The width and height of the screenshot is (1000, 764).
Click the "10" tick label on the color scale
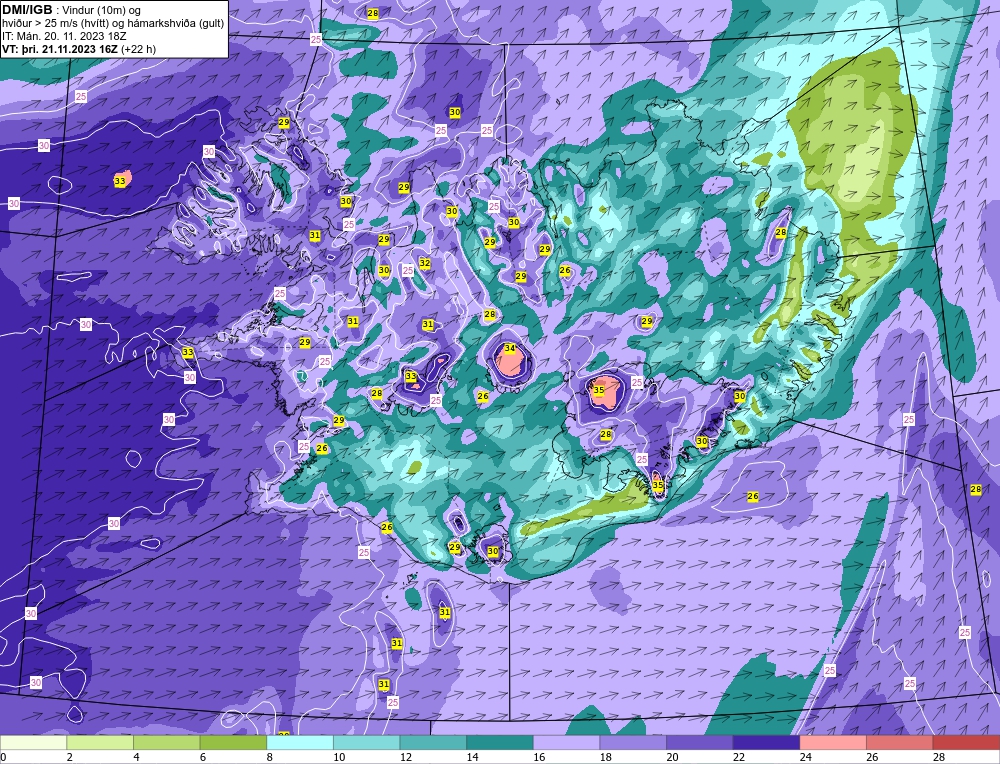pyautogui.click(x=339, y=757)
